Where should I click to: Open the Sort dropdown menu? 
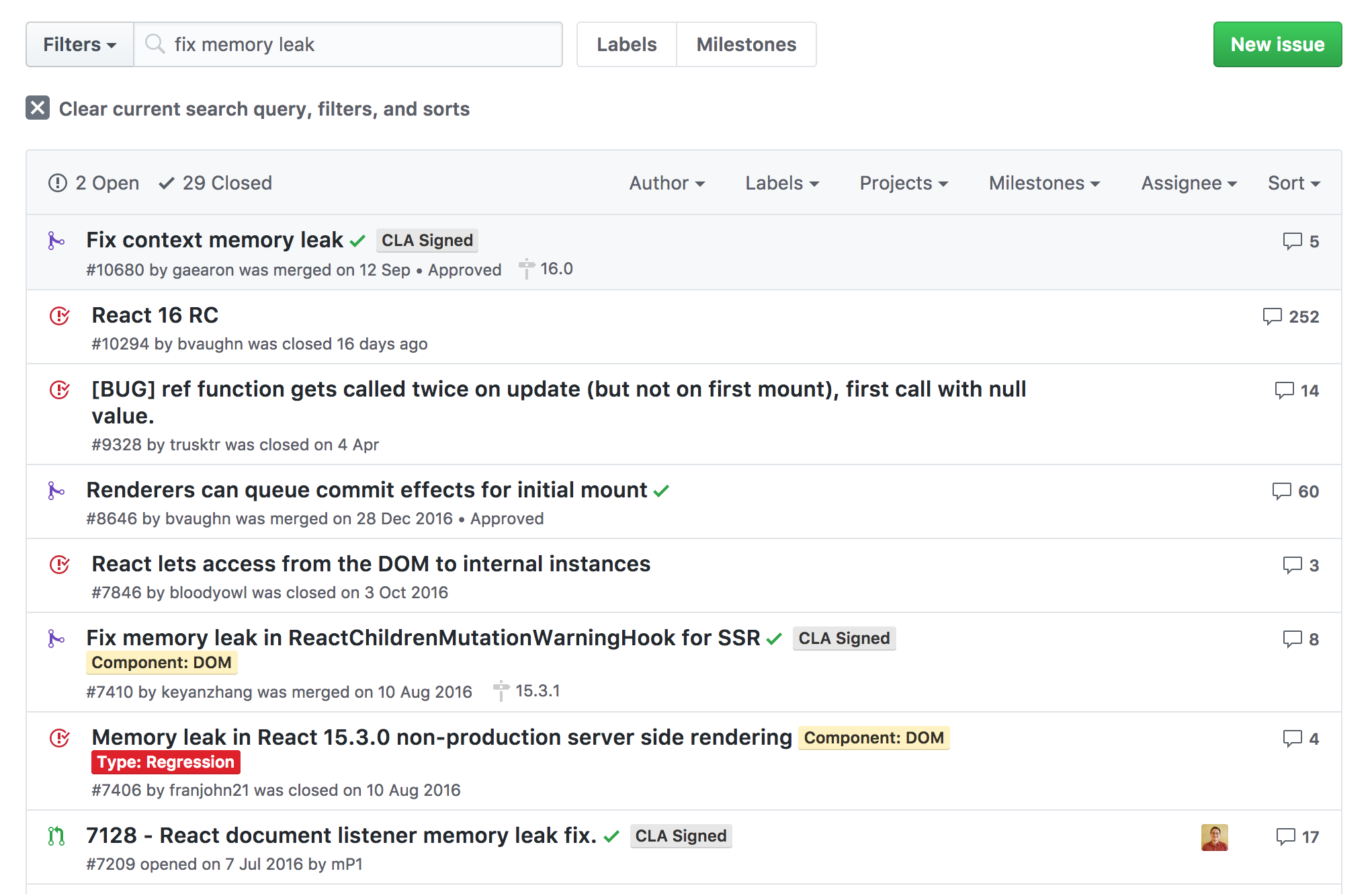1293,183
